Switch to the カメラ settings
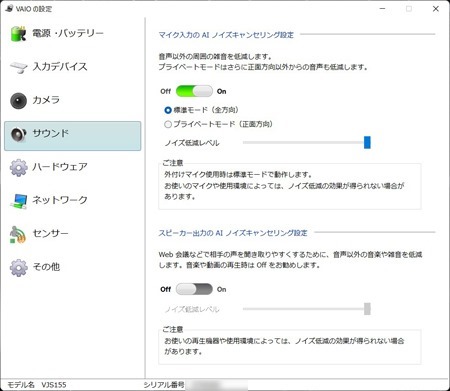450x391 pixels. coord(73,100)
